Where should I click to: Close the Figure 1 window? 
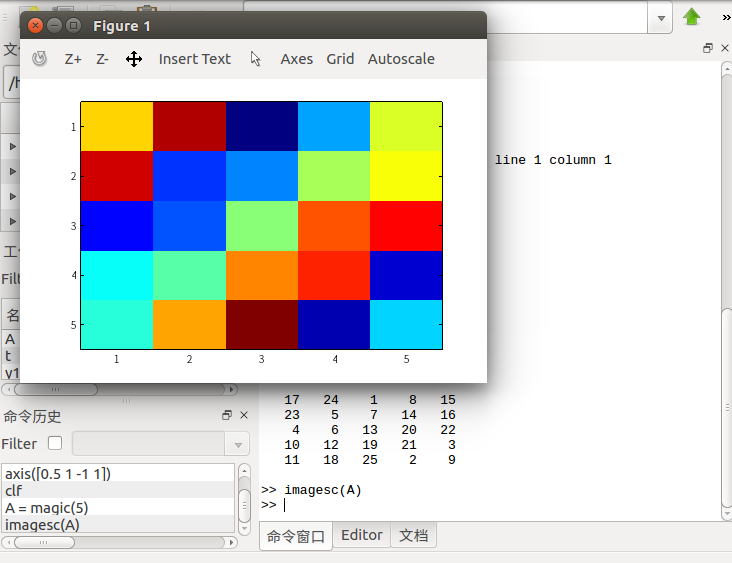35,25
